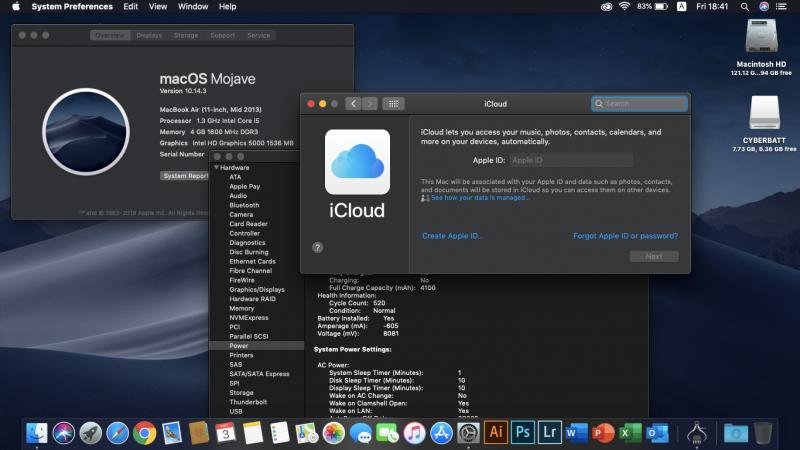Image resolution: width=800 pixels, height=450 pixels.
Task: Select Storage in System Report sidebar
Action: (x=241, y=392)
